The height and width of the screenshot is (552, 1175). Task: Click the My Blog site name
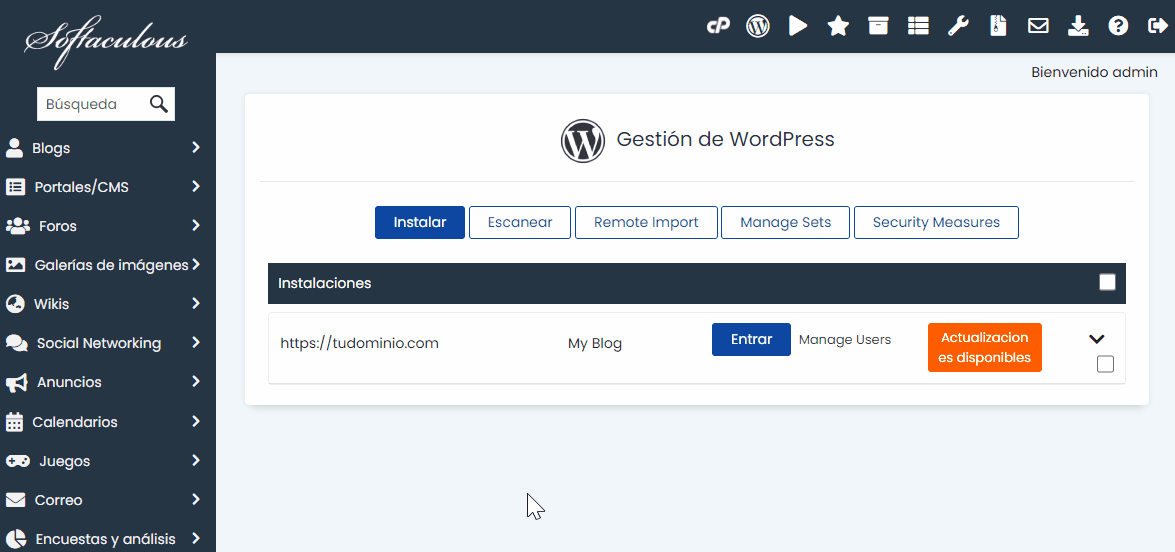coord(595,344)
